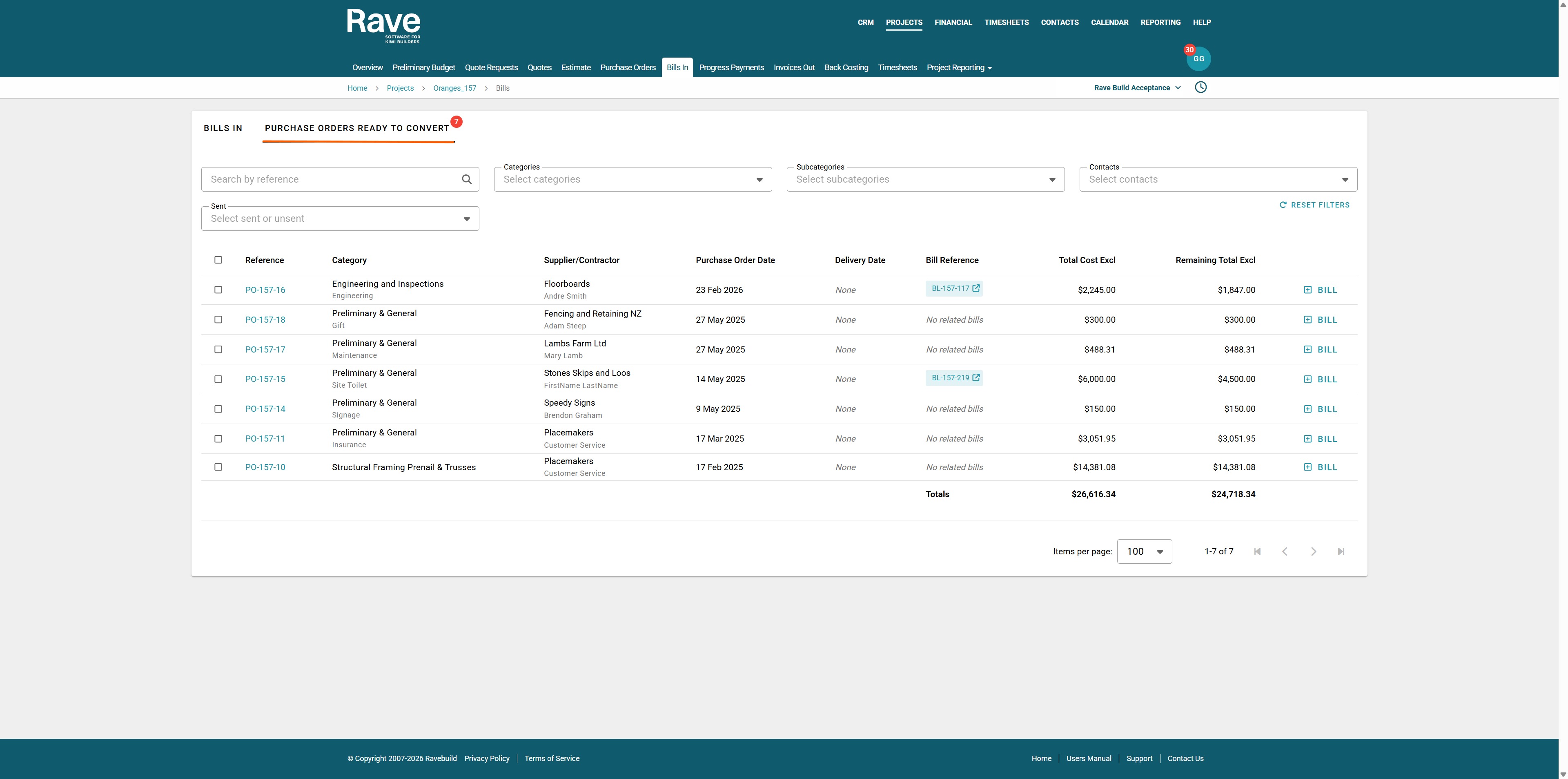
Task: Expand the Categories dropdown
Action: [x=633, y=180]
